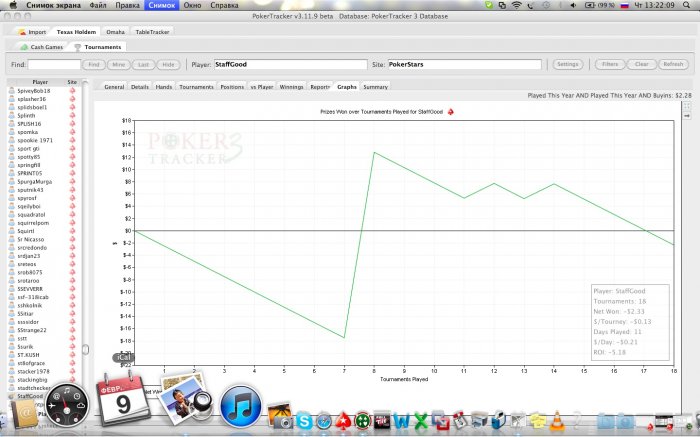The width and height of the screenshot is (700, 437).
Task: Open the Winnings tab
Action: pyautogui.click(x=291, y=87)
